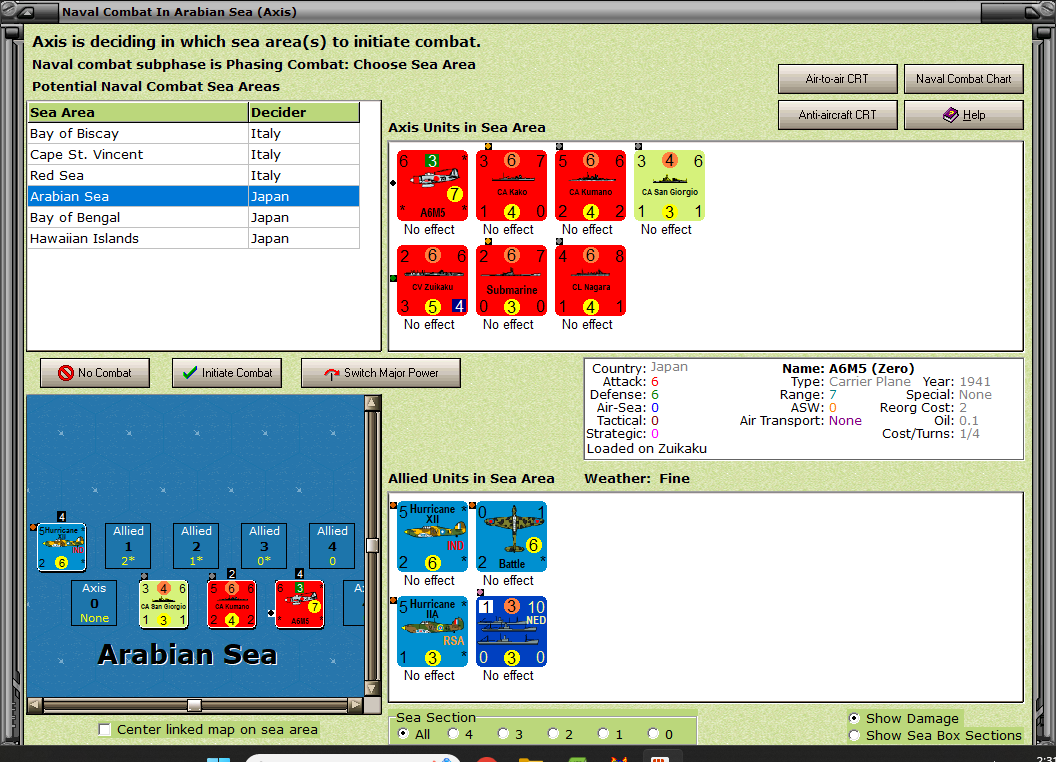The height and width of the screenshot is (762, 1056).
Task: Select sea section 0 radio button
Action: [x=653, y=734]
